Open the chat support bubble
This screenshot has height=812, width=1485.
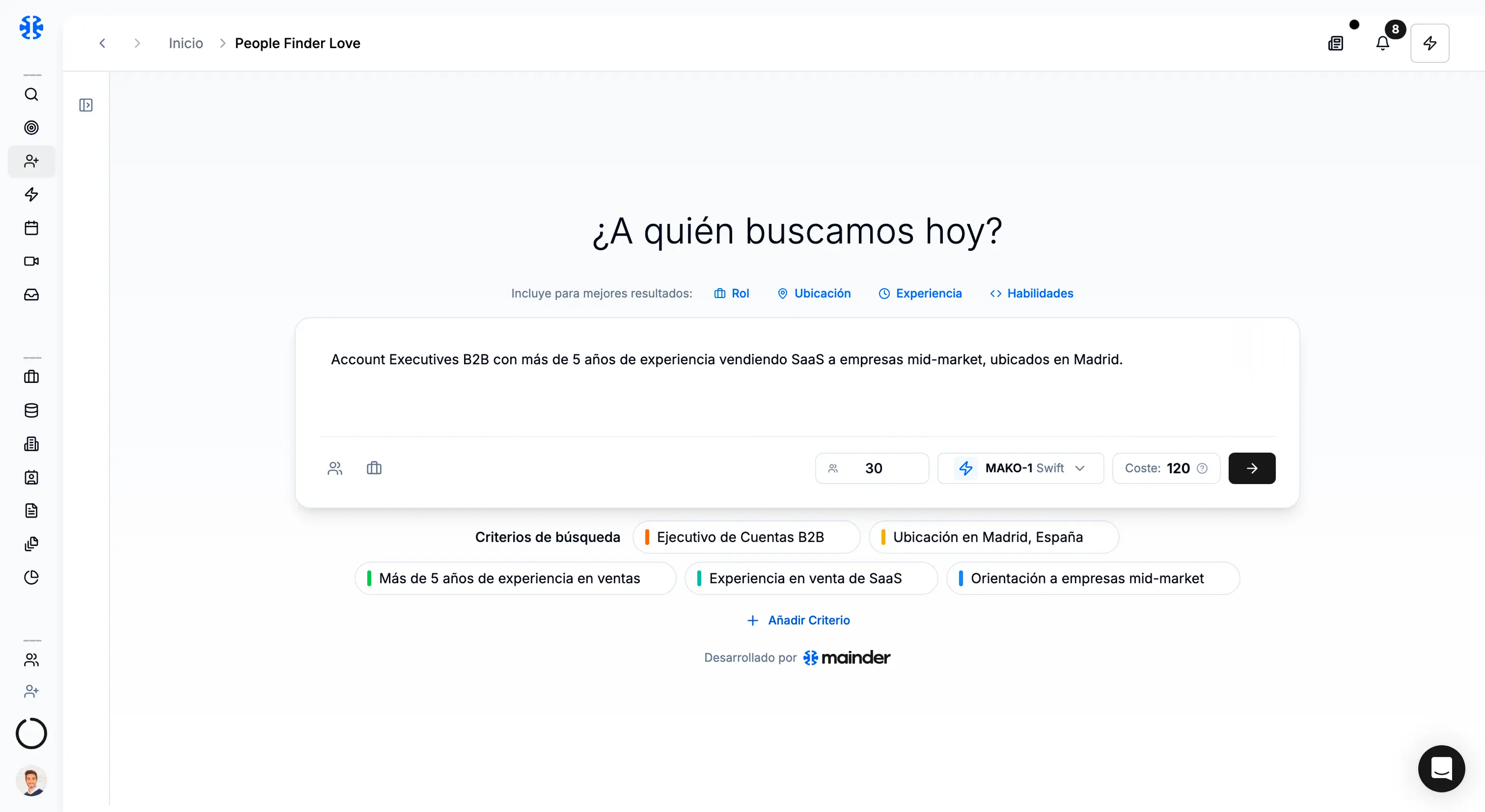coord(1441,768)
